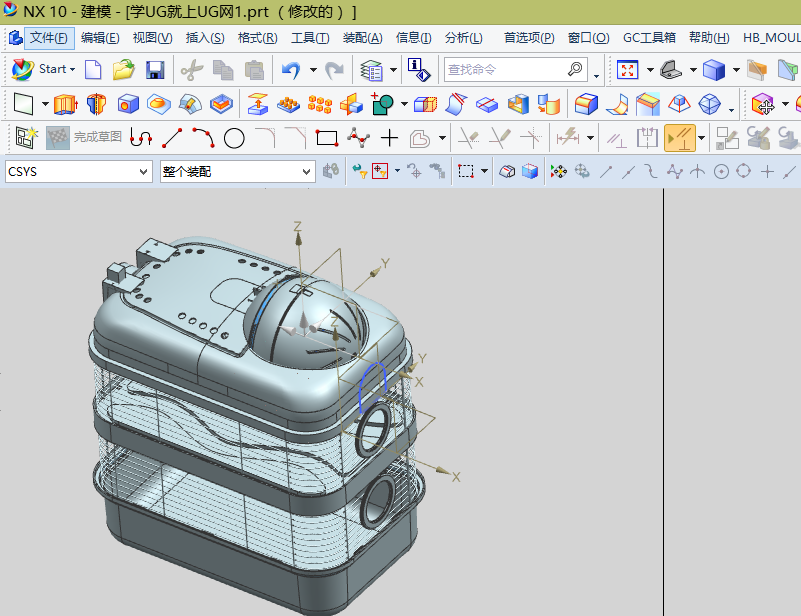The image size is (801, 616).
Task: Select the Rectangle sketch tool
Action: point(326,138)
